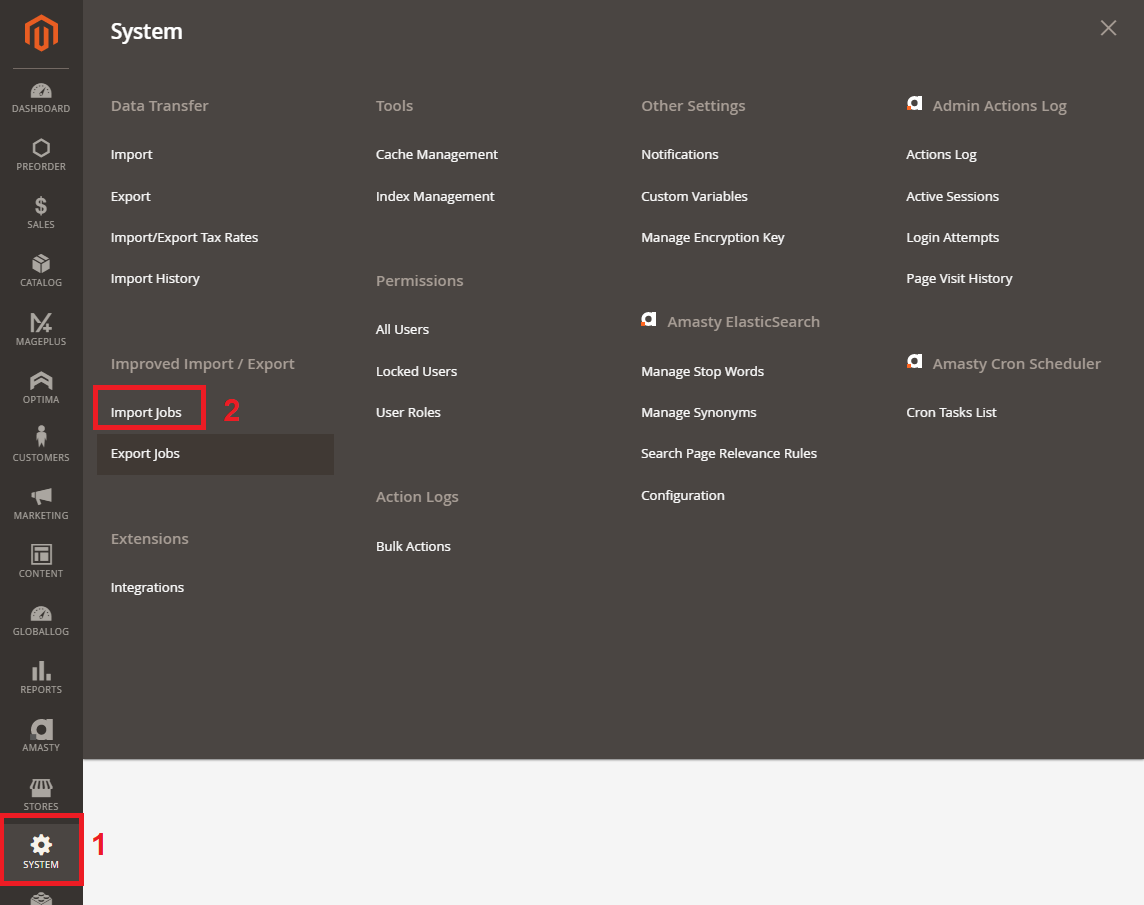Open the Sales dollar icon menu

coord(41,213)
